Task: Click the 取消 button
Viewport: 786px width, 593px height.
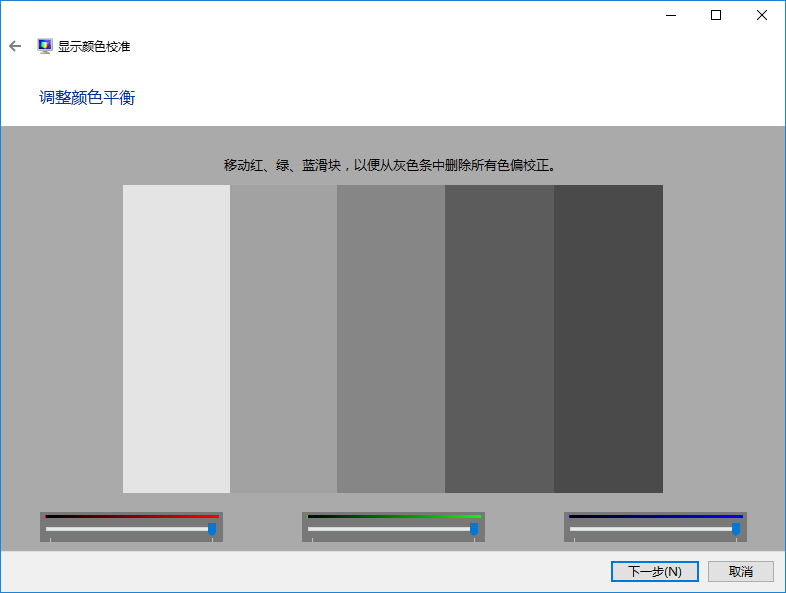Action: click(741, 571)
